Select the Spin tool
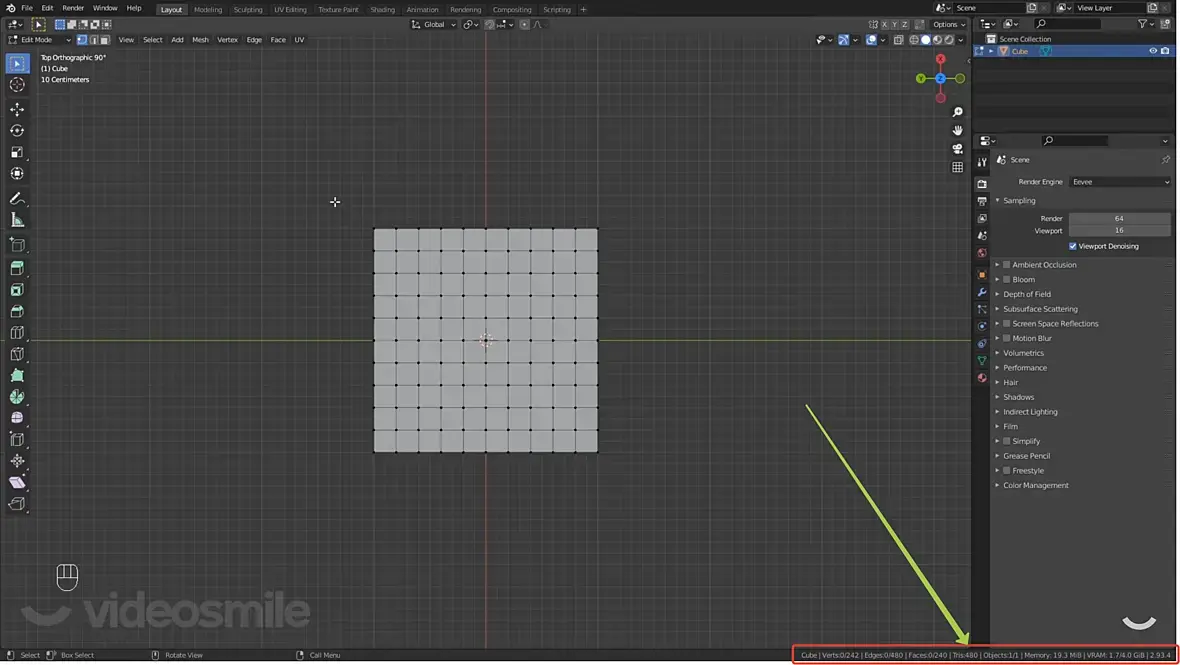This screenshot has height=665, width=1180. (x=17, y=396)
